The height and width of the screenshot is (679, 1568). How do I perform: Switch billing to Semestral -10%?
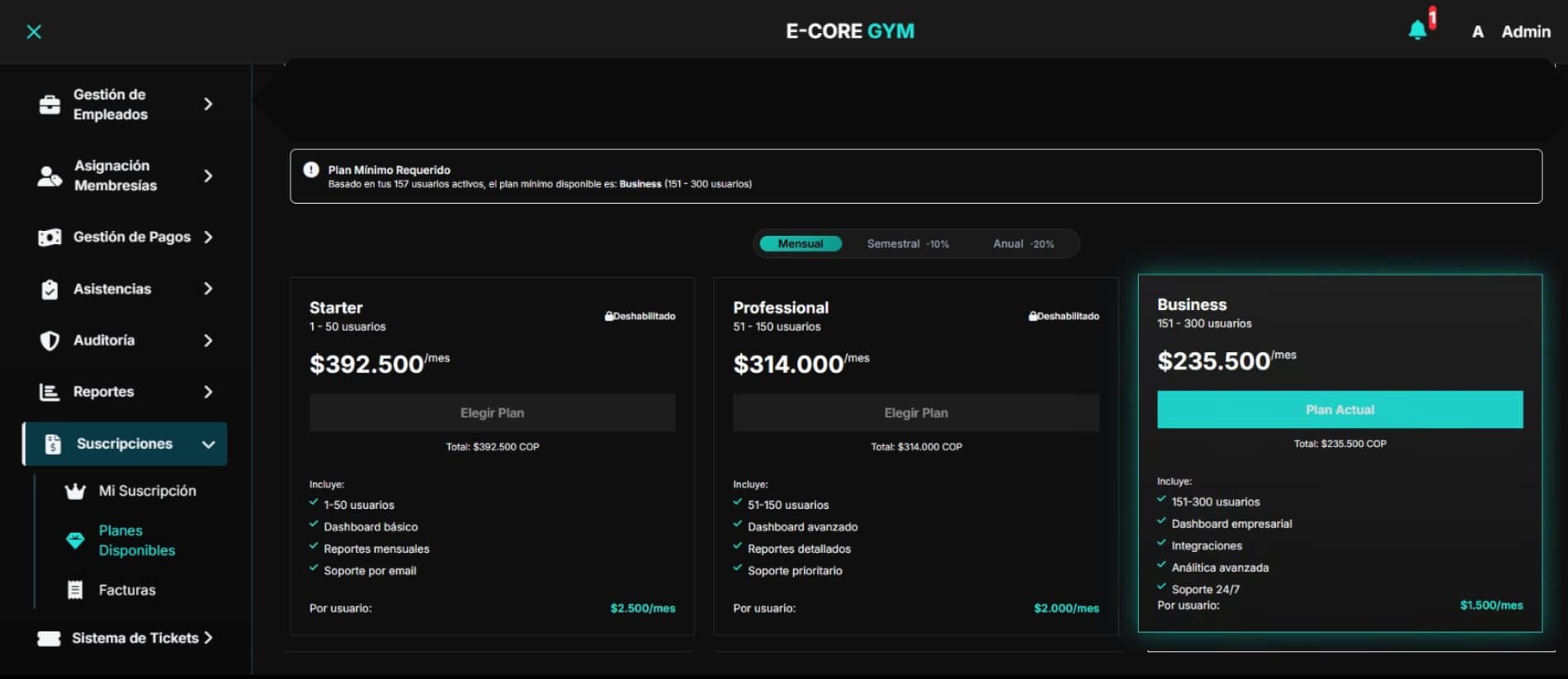point(908,243)
